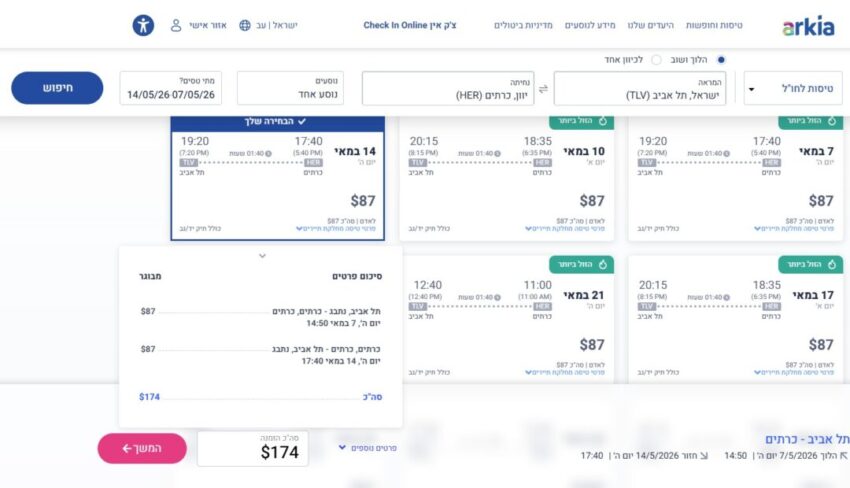850x488 pixels.
Task: Click the globe language icon
Action: coord(245,25)
